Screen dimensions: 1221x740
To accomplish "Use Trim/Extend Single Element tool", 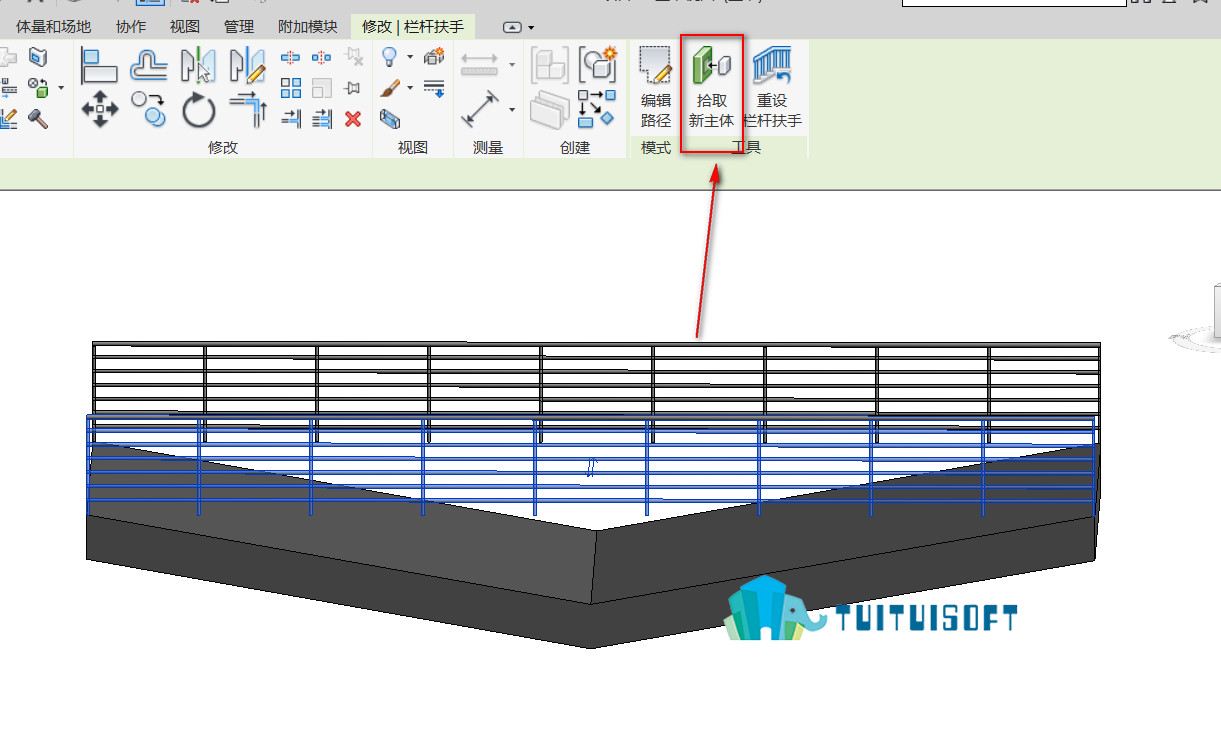I will click(291, 119).
